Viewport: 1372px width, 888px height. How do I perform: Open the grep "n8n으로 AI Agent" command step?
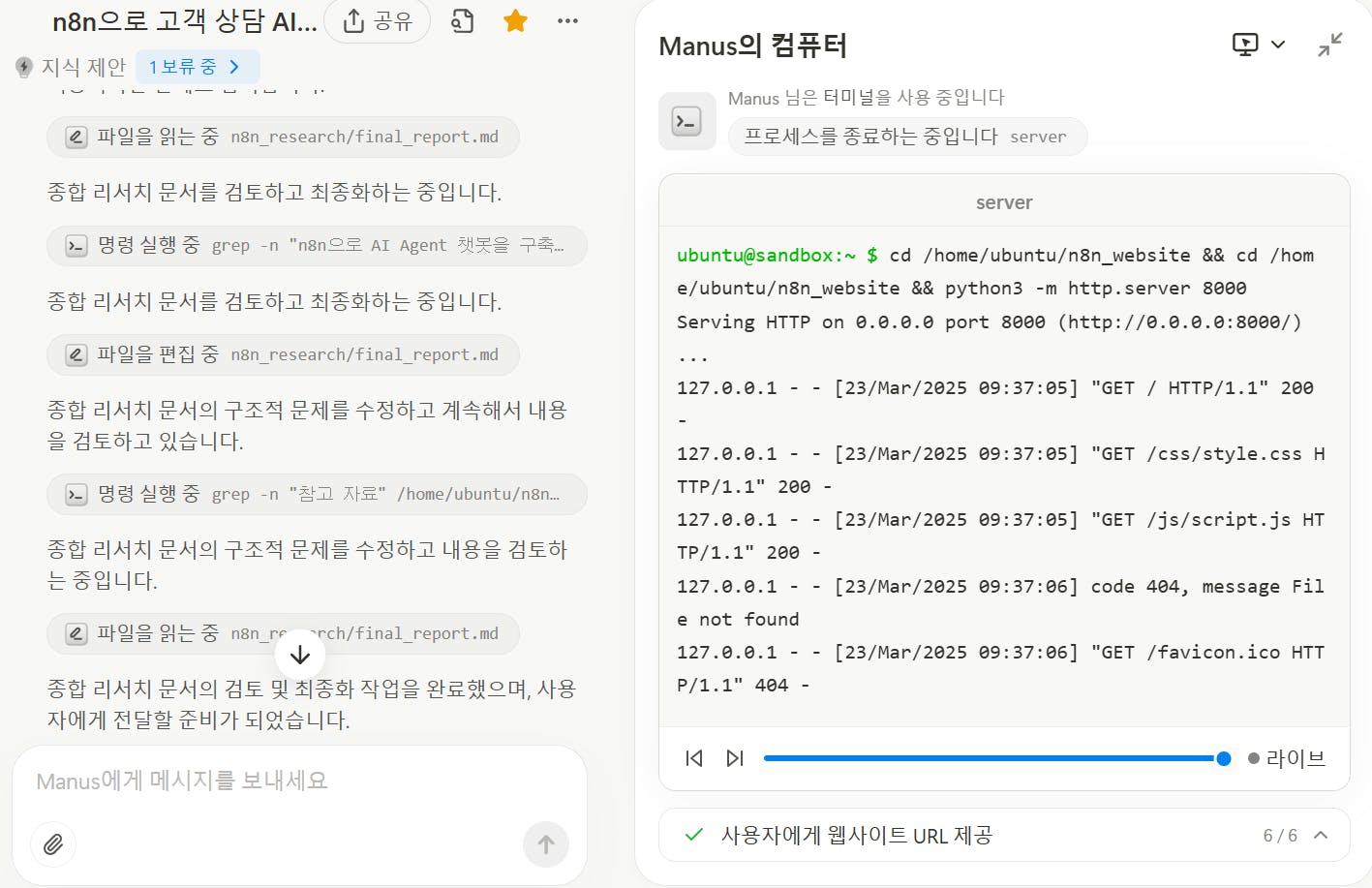click(317, 245)
